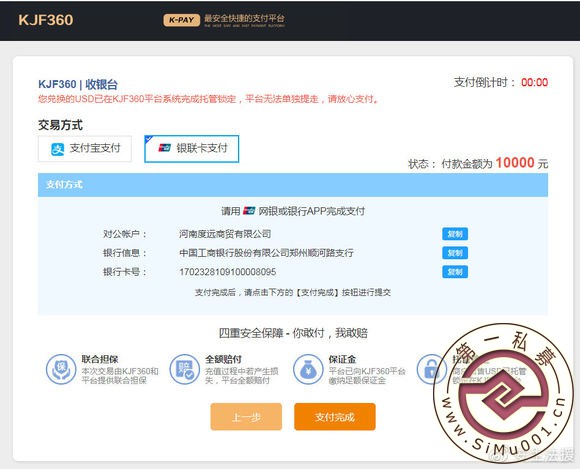Click the 最安全快捷的支付平台 slogan
This screenshot has height=469, width=580.
[244, 18]
